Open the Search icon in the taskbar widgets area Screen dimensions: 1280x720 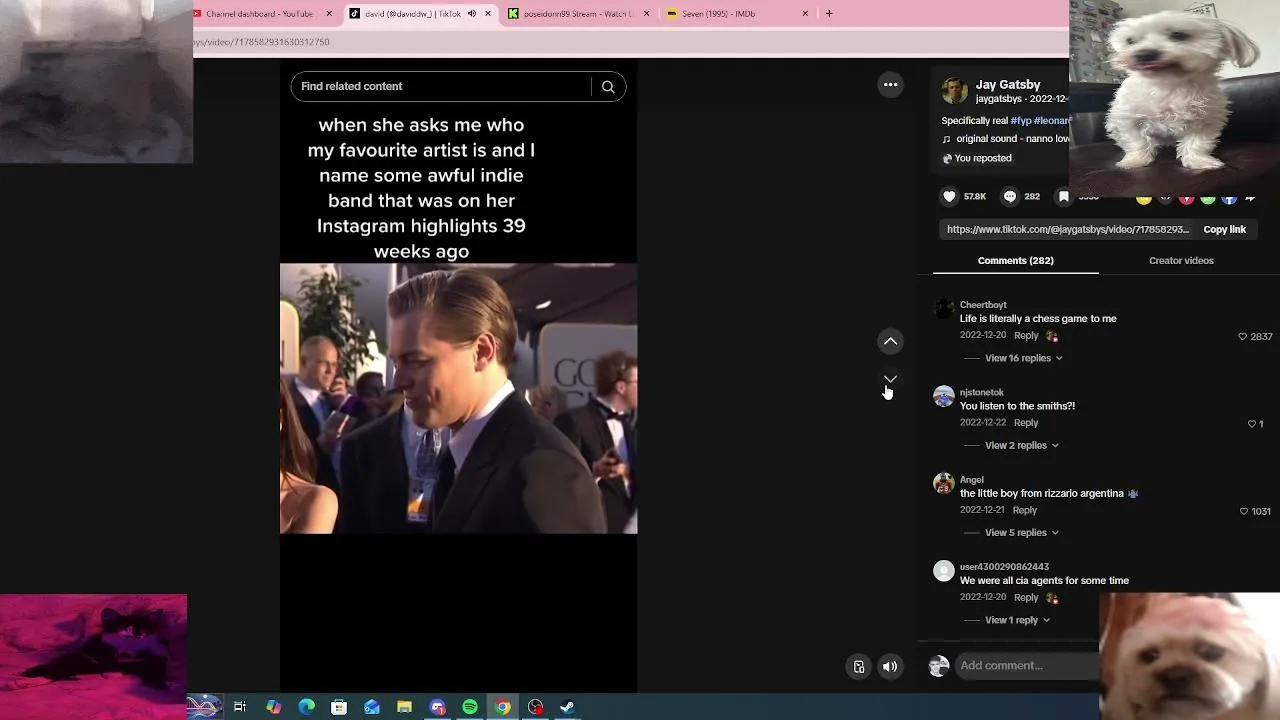click(205, 707)
